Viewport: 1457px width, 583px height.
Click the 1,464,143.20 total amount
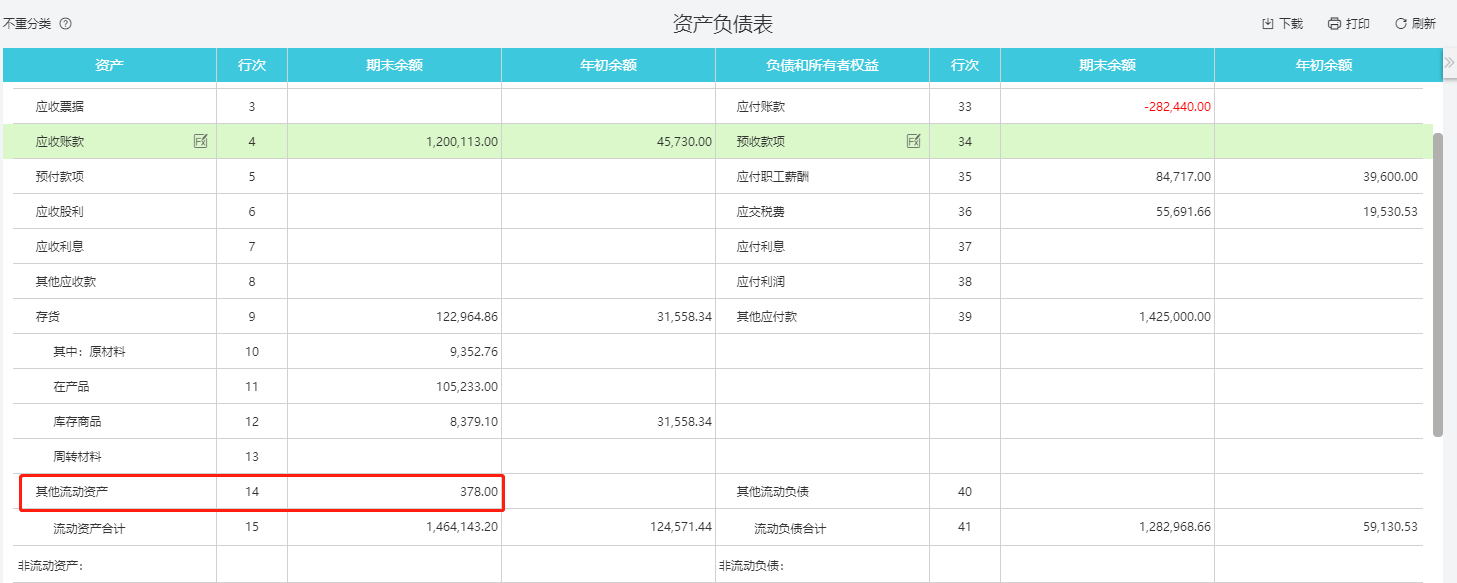pyautogui.click(x=462, y=526)
